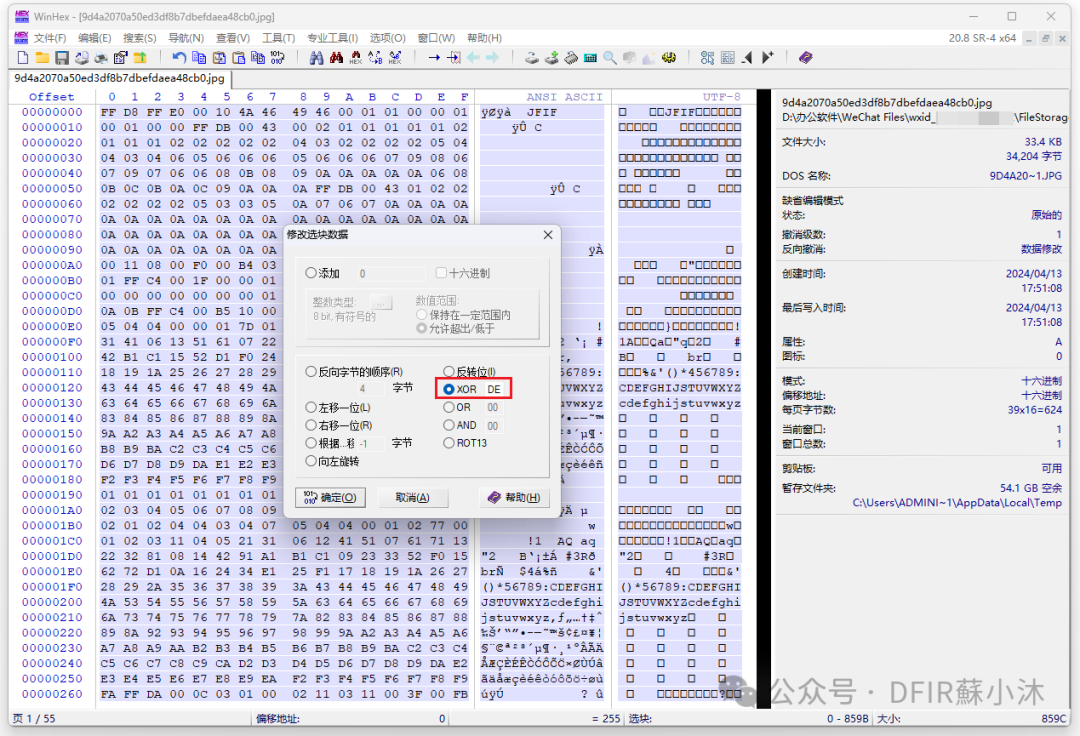Click the 取消(A) cancel button
Screen dimensions: 1080x736
tap(412, 497)
